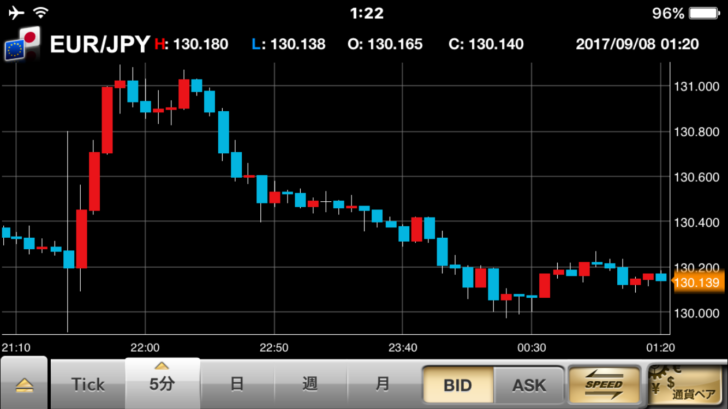The image size is (728, 409).
Task: Select the daily (日) timeframe tab
Action: click(x=237, y=385)
